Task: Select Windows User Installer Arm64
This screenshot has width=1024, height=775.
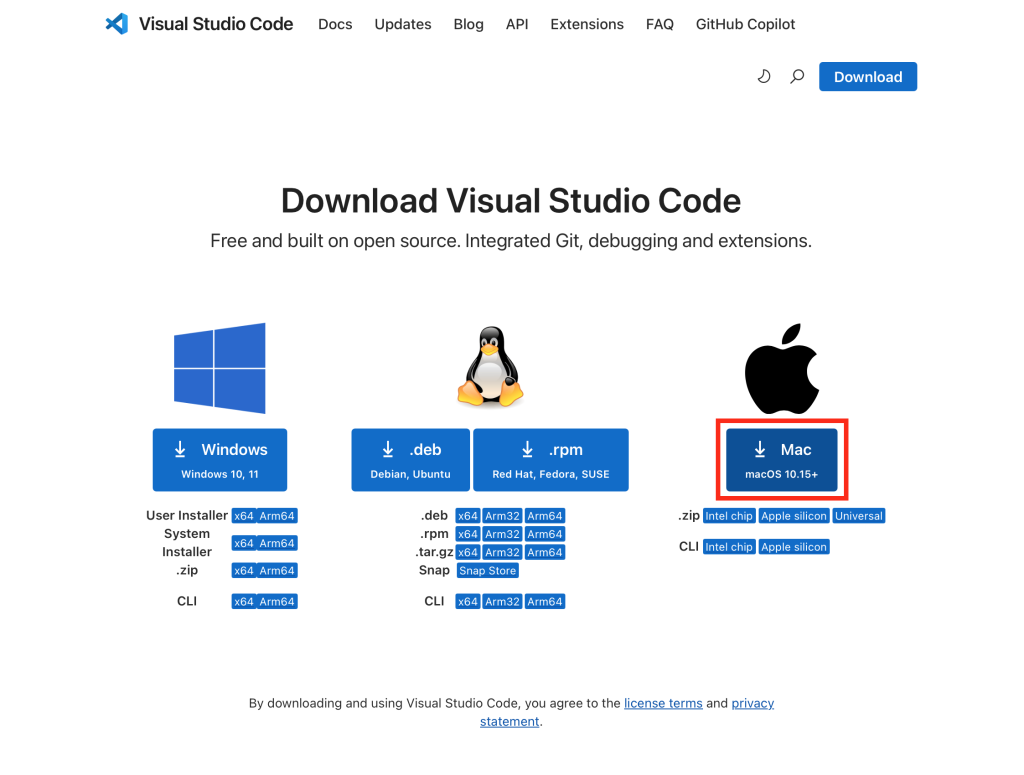Action: click(277, 516)
